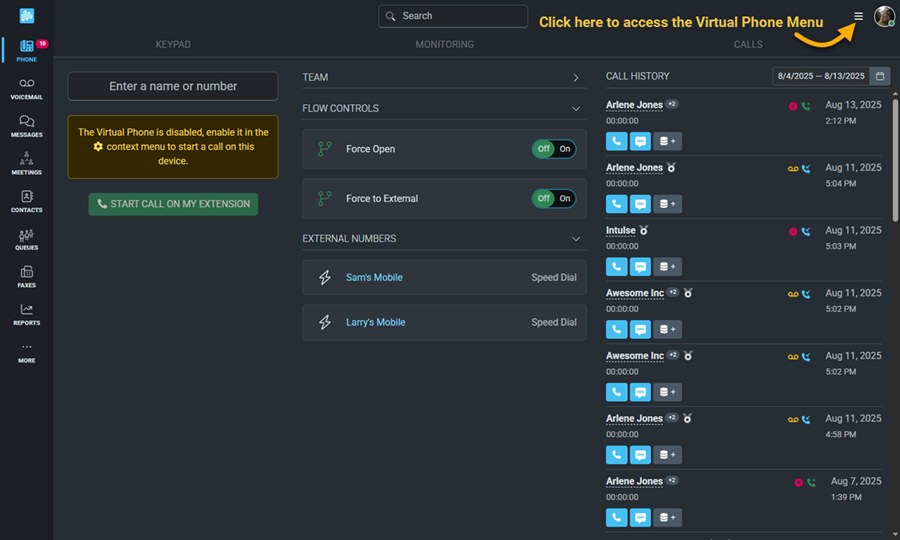Open the Messages sidebar icon
Screen dimensions: 900x540
26,126
